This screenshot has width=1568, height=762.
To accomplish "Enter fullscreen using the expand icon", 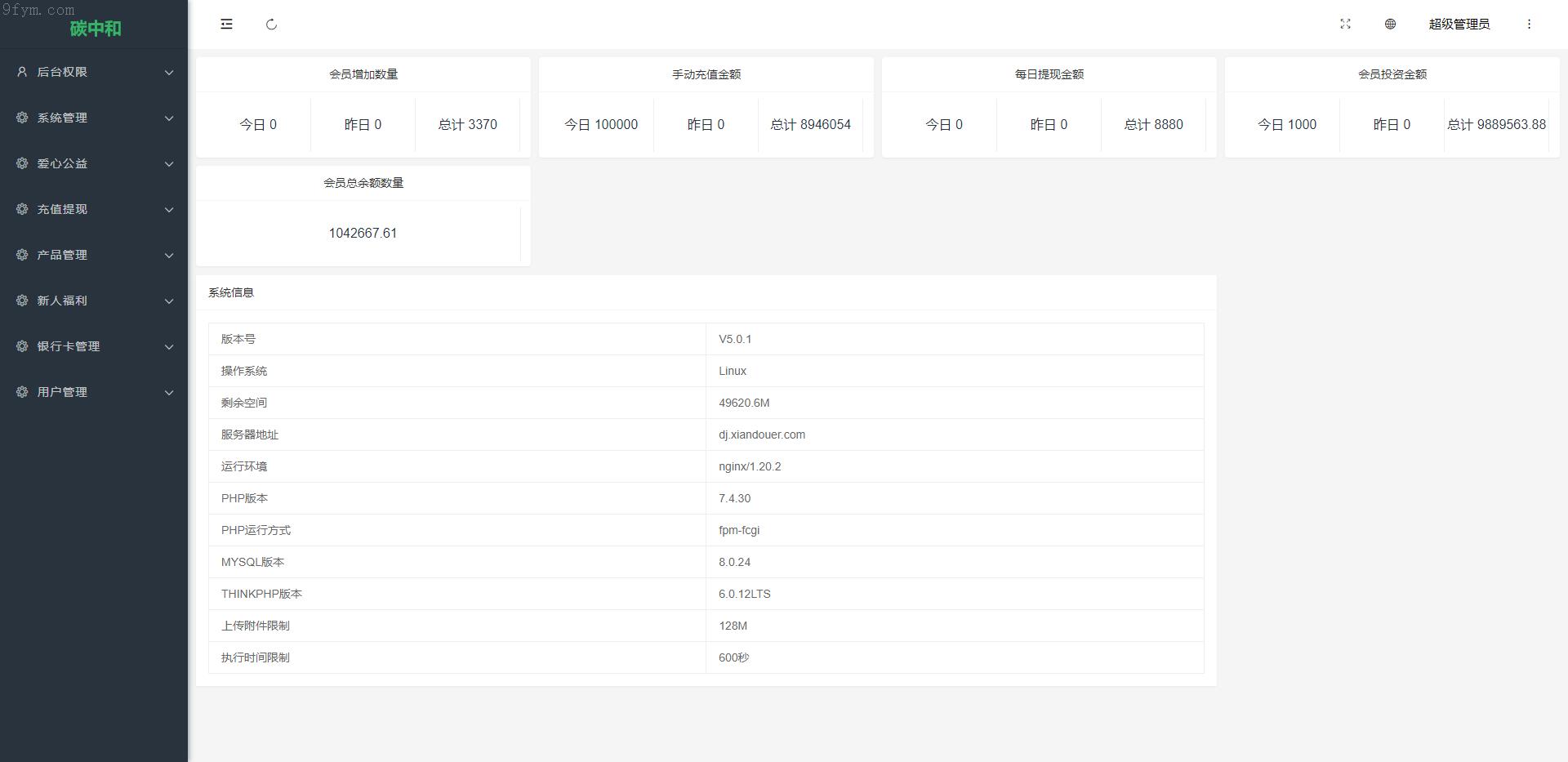I will 1345,25.
